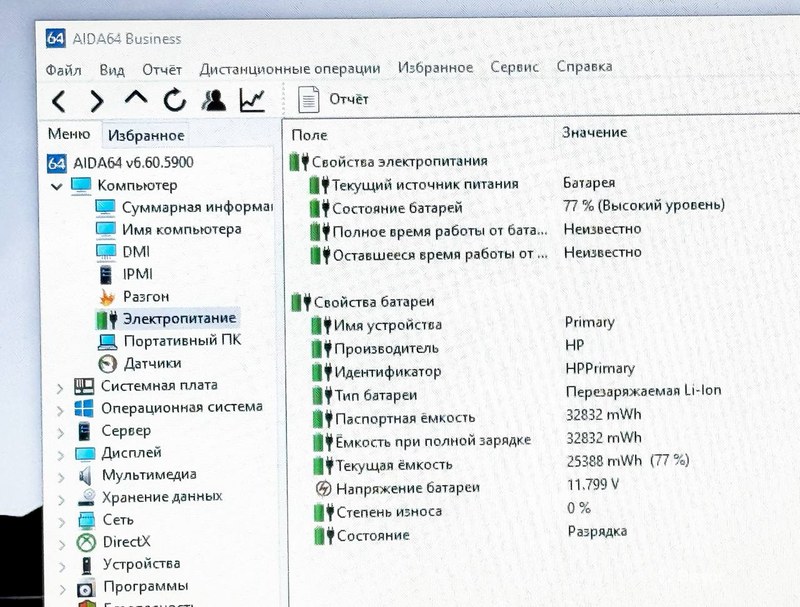The width and height of the screenshot is (800, 607).
Task: Click the Мультимедиа speaker icon
Action: tap(85, 475)
